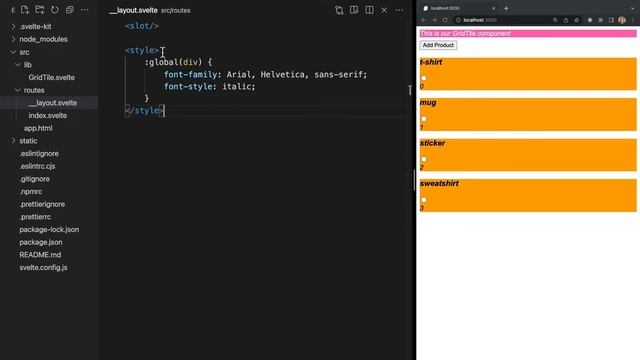Image resolution: width=640 pixels, height=360 pixels.
Task: Click the zoom magnifier icon in address bar
Action: point(555,20)
